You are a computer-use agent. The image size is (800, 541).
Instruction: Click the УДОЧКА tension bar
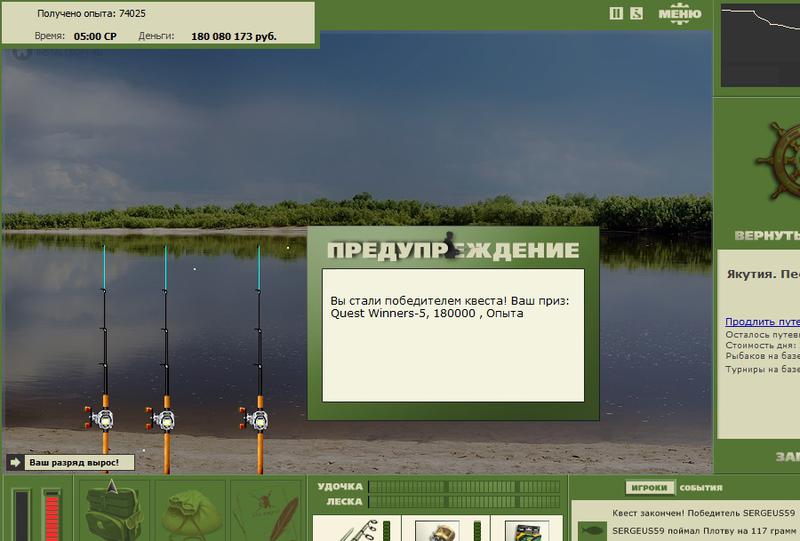click(464, 486)
